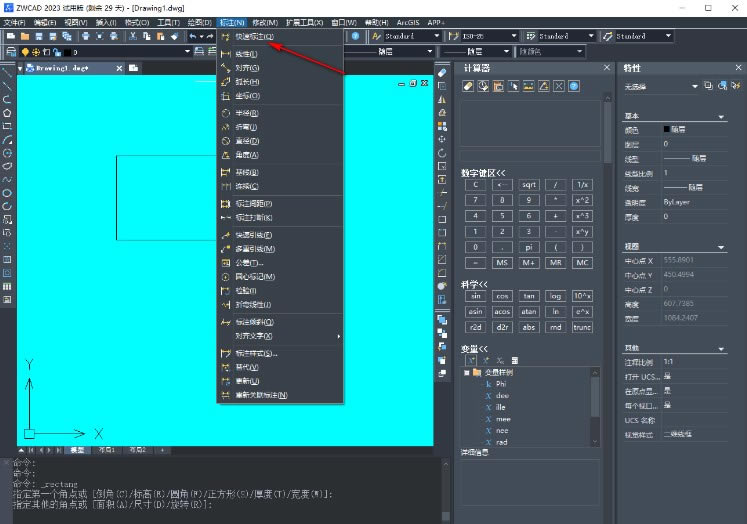Choose the Linear dimension (L) menu item

point(280,54)
